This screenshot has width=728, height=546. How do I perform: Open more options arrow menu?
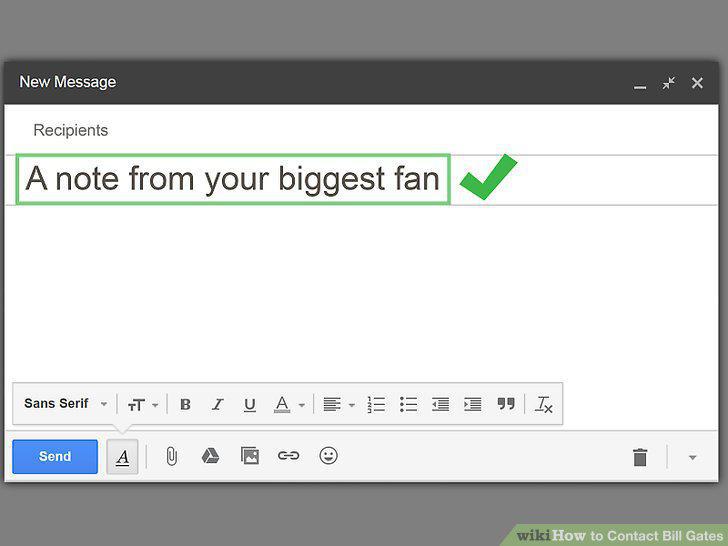[693, 458]
